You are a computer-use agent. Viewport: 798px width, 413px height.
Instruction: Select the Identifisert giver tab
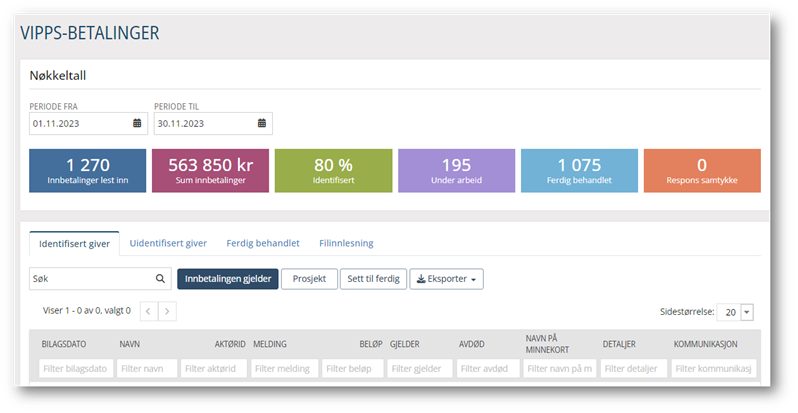point(74,244)
